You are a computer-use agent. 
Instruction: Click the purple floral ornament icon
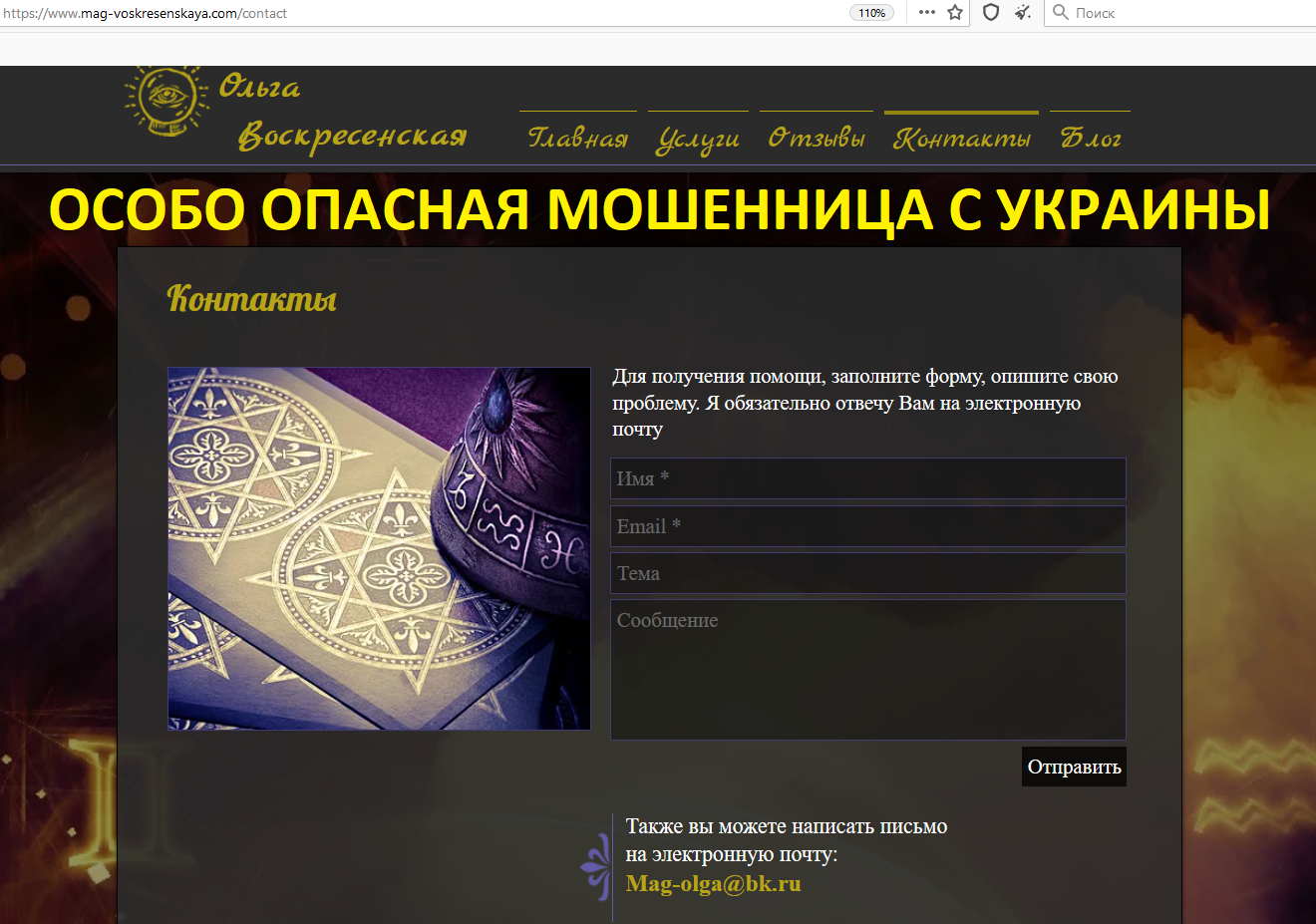(x=596, y=866)
